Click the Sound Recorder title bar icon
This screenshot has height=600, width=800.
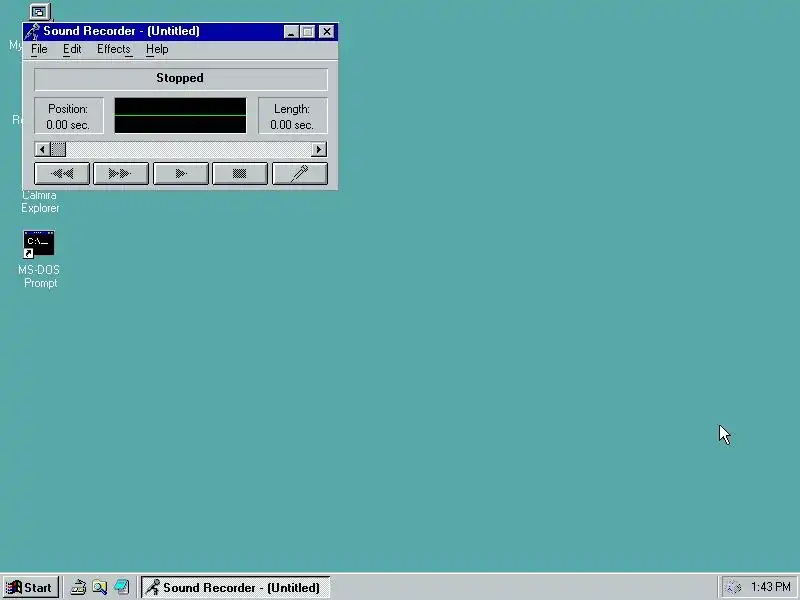tap(32, 32)
